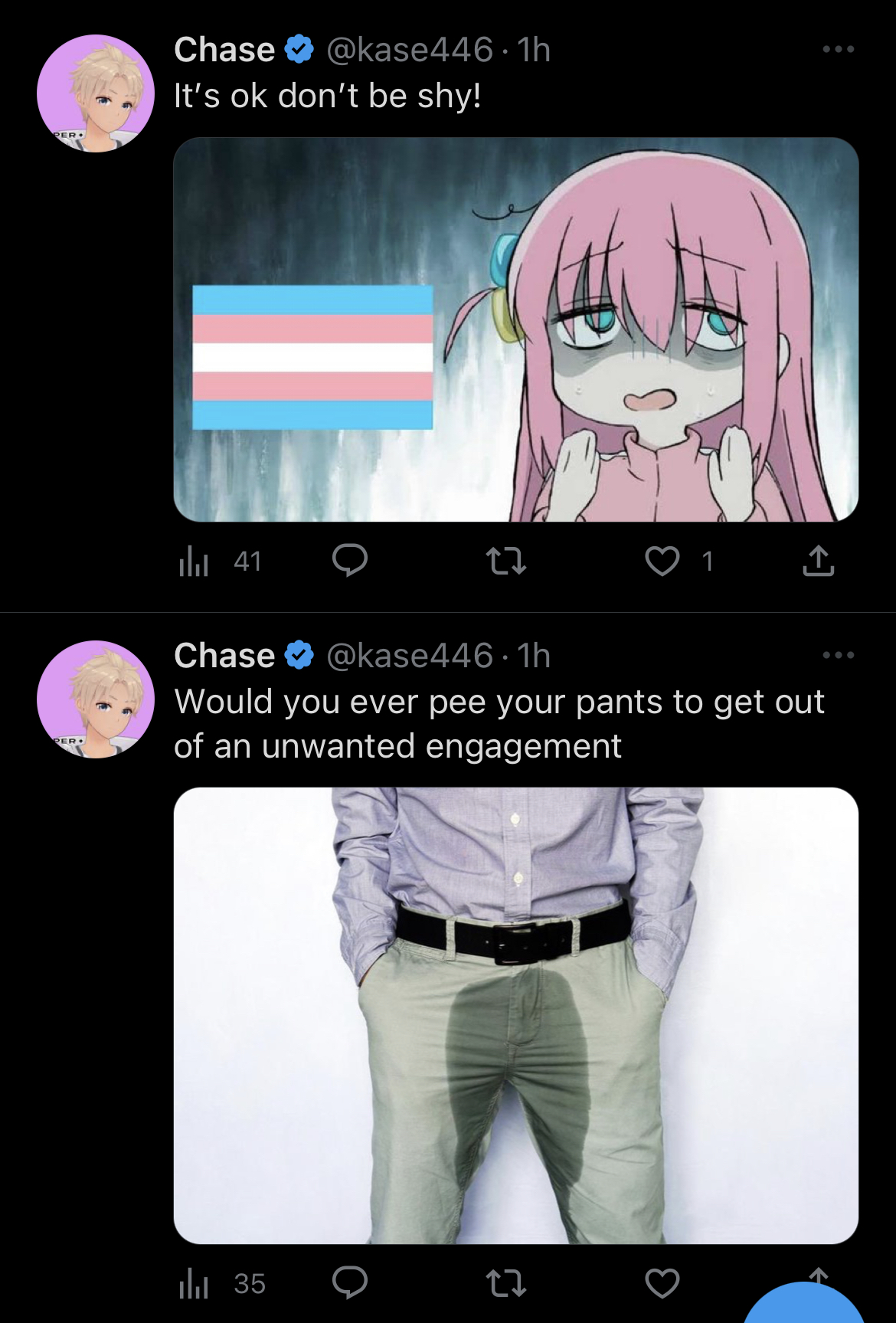This screenshot has width=896, height=1323.
Task: Retweet the "It's ok don't be shy!" tweet
Action: (x=506, y=561)
